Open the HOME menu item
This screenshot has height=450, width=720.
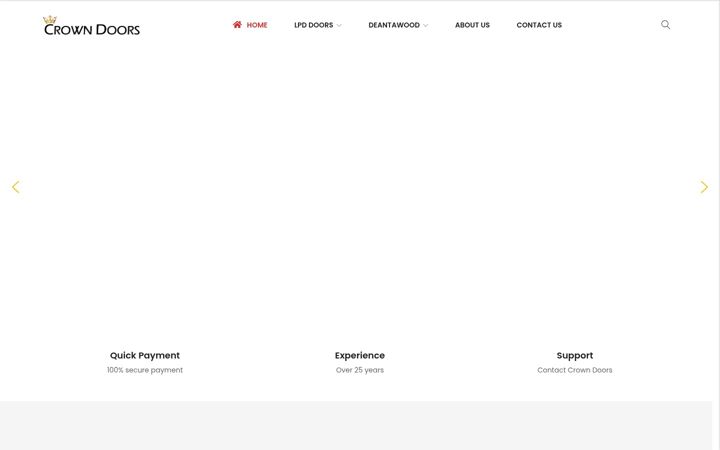pos(257,25)
